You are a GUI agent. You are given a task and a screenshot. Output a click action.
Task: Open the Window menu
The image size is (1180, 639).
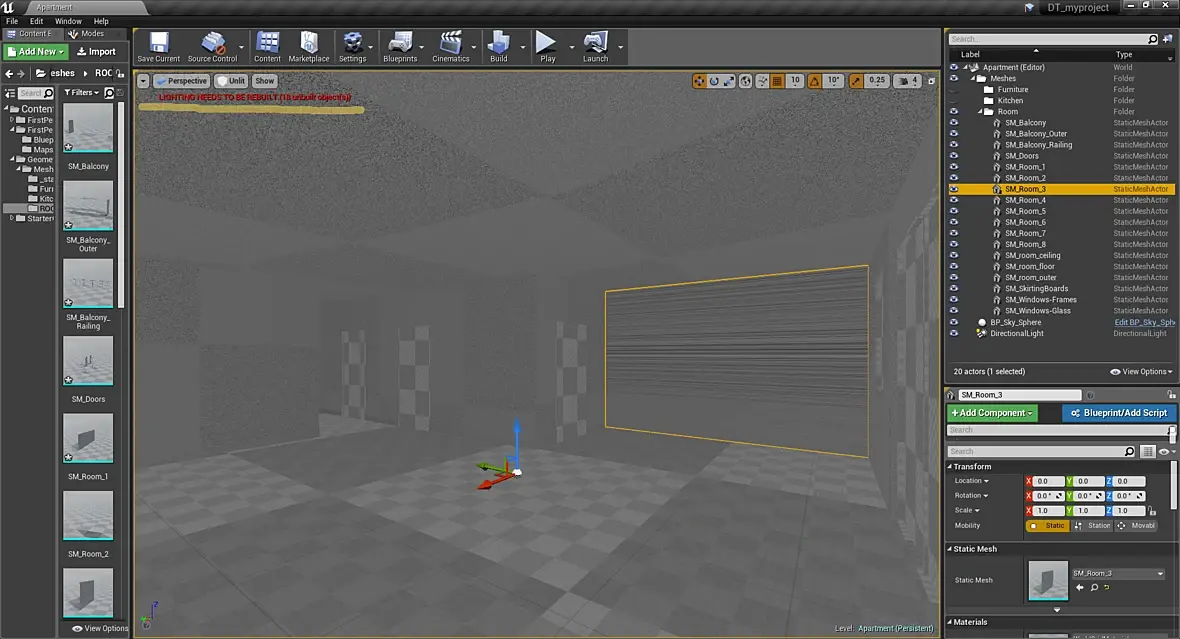pyautogui.click(x=68, y=21)
